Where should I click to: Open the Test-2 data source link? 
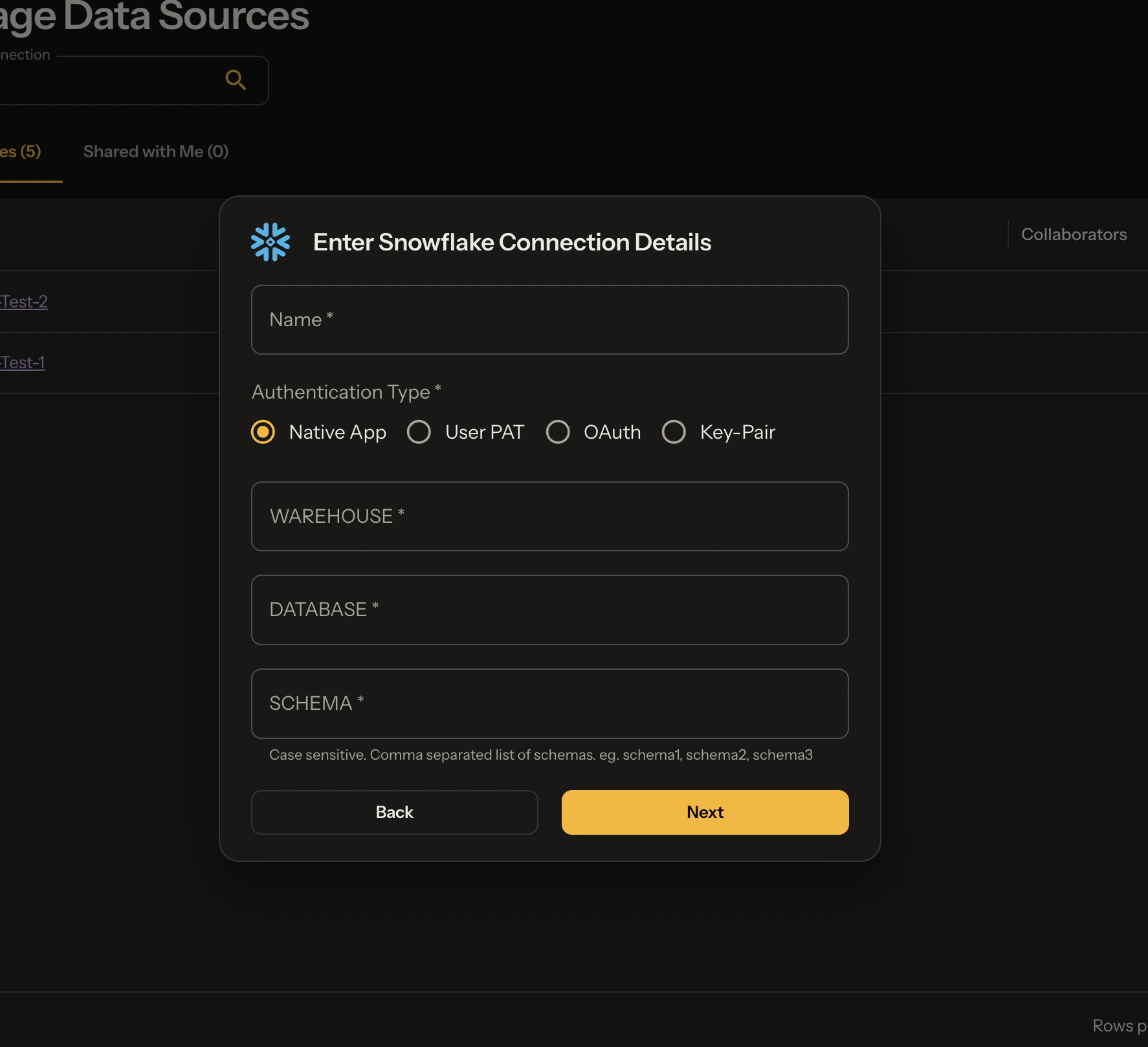24,302
